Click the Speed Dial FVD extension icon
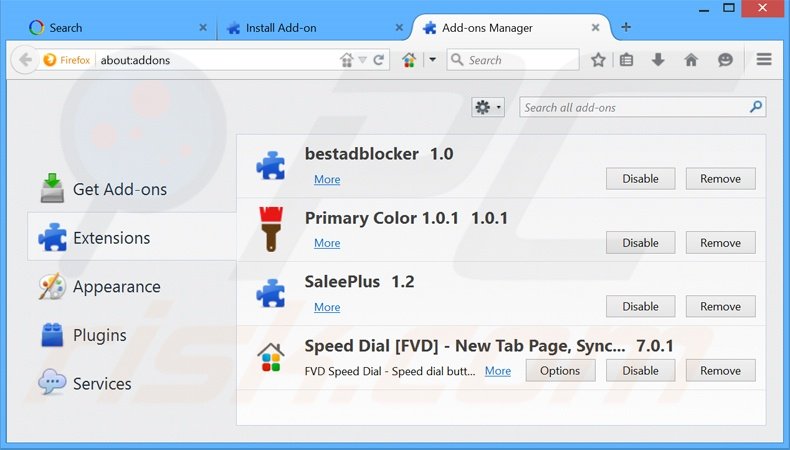Screen dimensions: 790x450 click(271, 357)
